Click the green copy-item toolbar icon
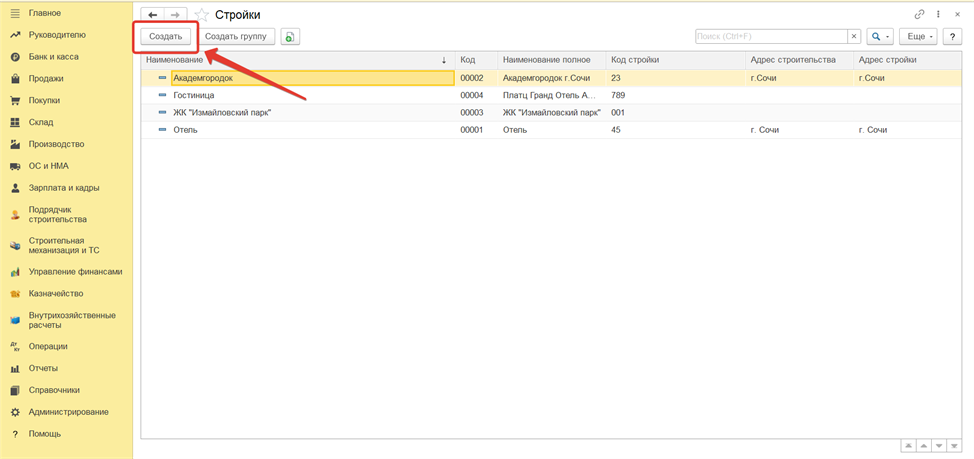Viewport: 974px width, 459px height. click(x=290, y=37)
